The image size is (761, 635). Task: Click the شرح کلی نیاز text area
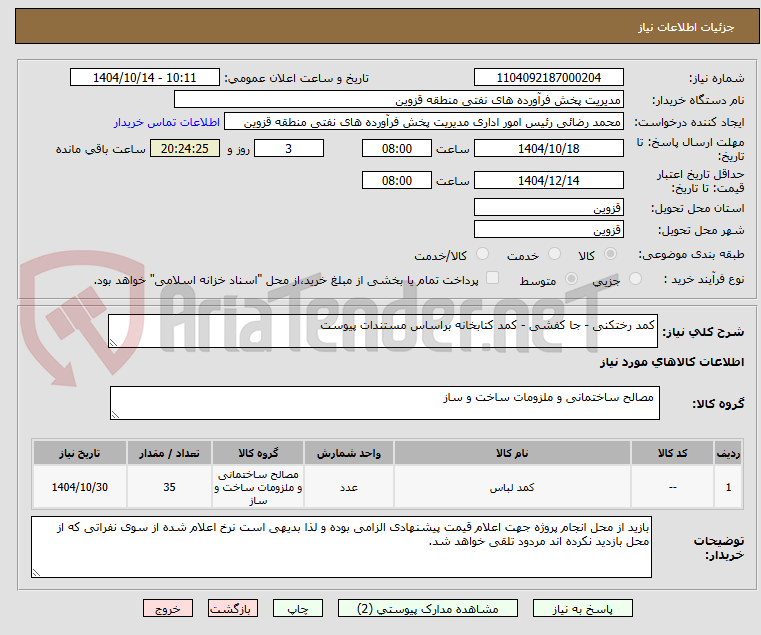[382, 331]
